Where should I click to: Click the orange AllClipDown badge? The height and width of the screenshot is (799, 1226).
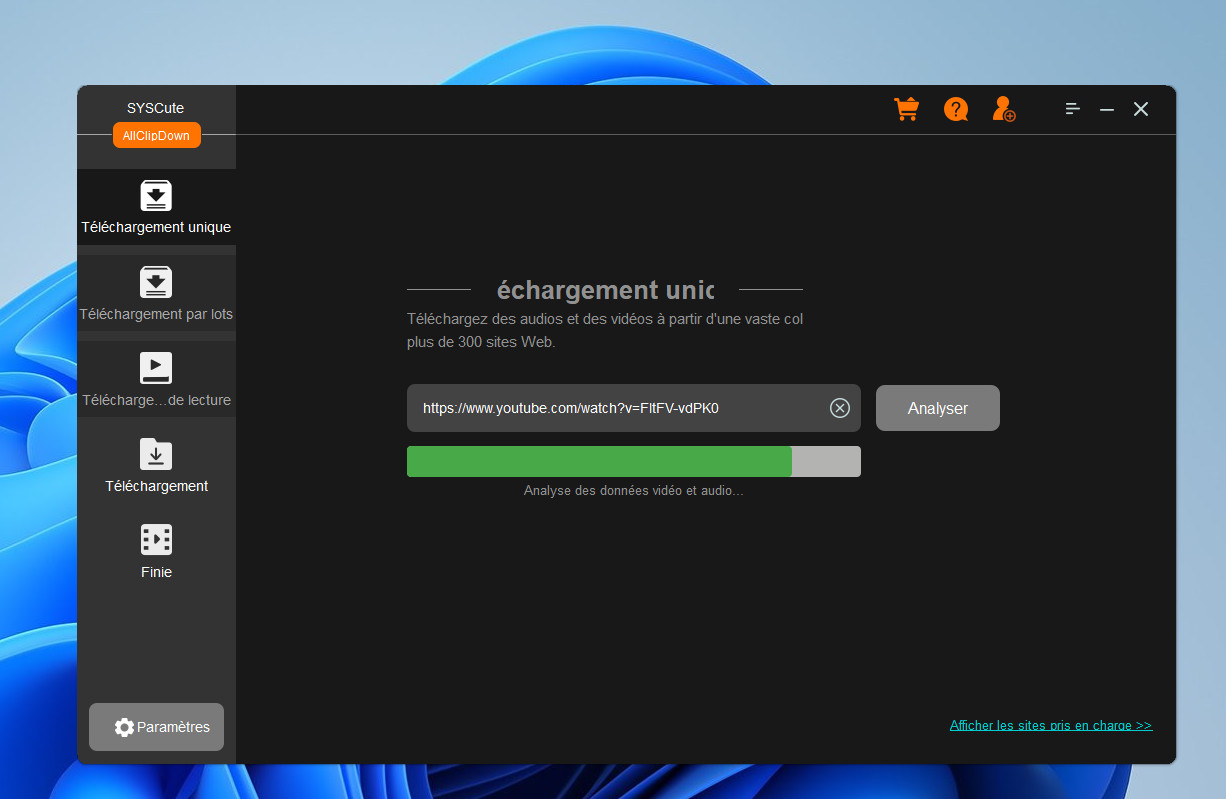click(156, 135)
